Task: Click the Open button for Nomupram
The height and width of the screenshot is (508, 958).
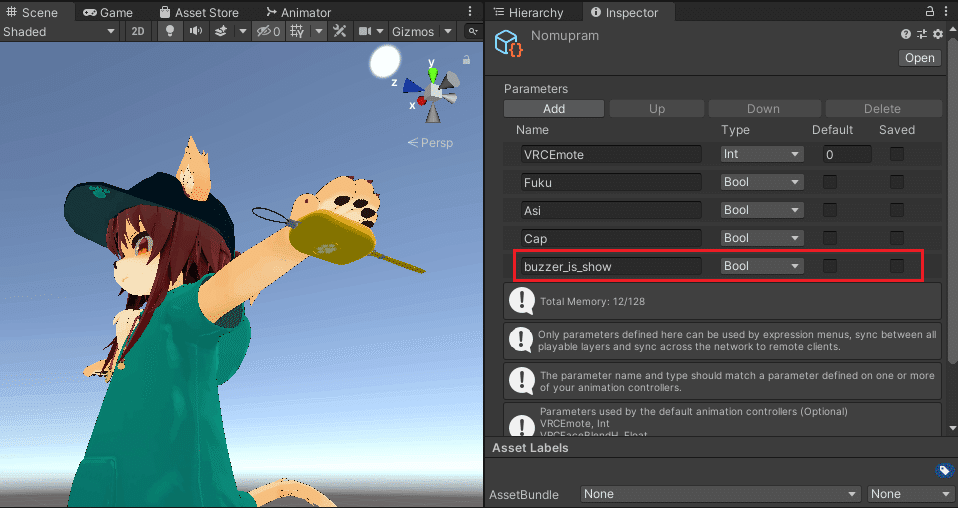Action: point(920,57)
